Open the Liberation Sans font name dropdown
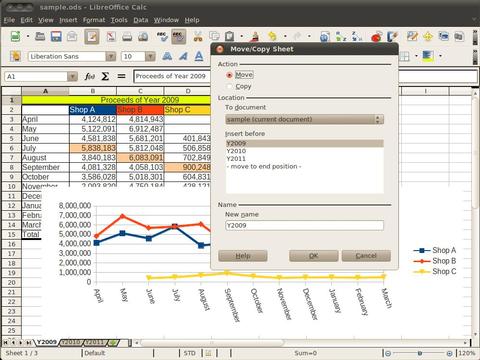480x360 pixels. [111, 56]
